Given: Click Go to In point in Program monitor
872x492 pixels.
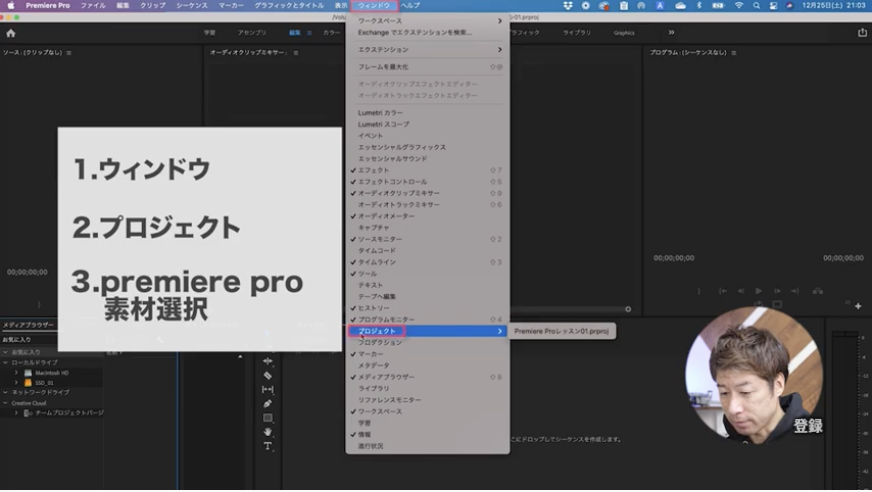Looking at the screenshot, I should tap(722, 291).
